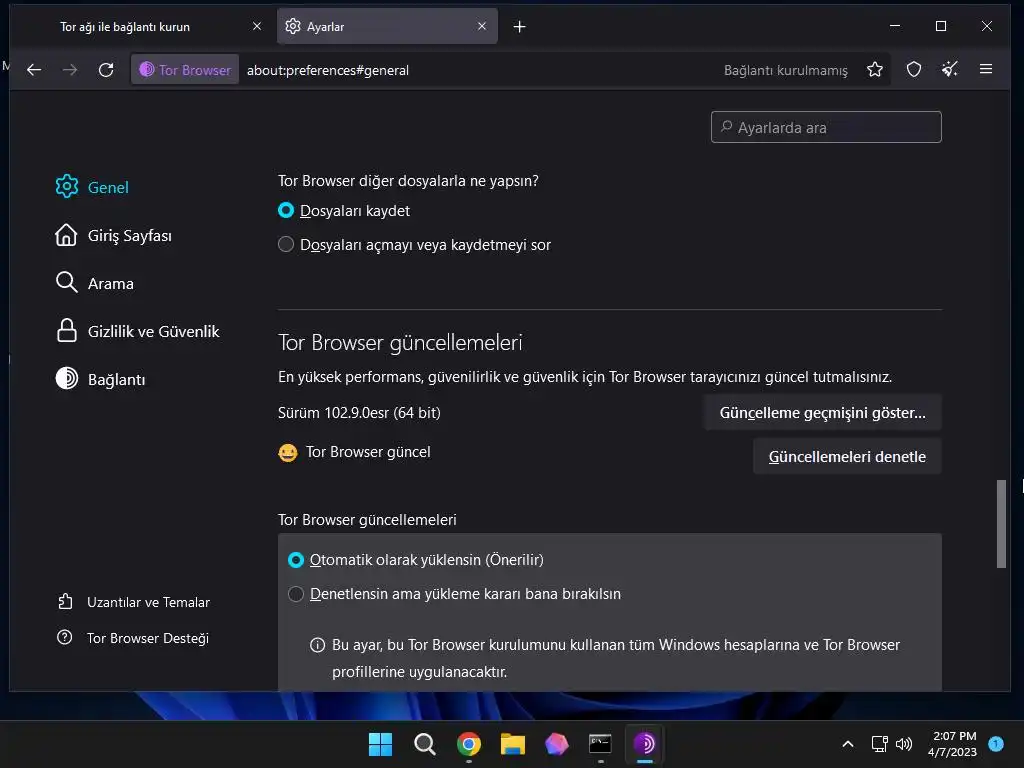Click the info icon beside Bu ayar
The image size is (1024, 768).
pyautogui.click(x=317, y=645)
